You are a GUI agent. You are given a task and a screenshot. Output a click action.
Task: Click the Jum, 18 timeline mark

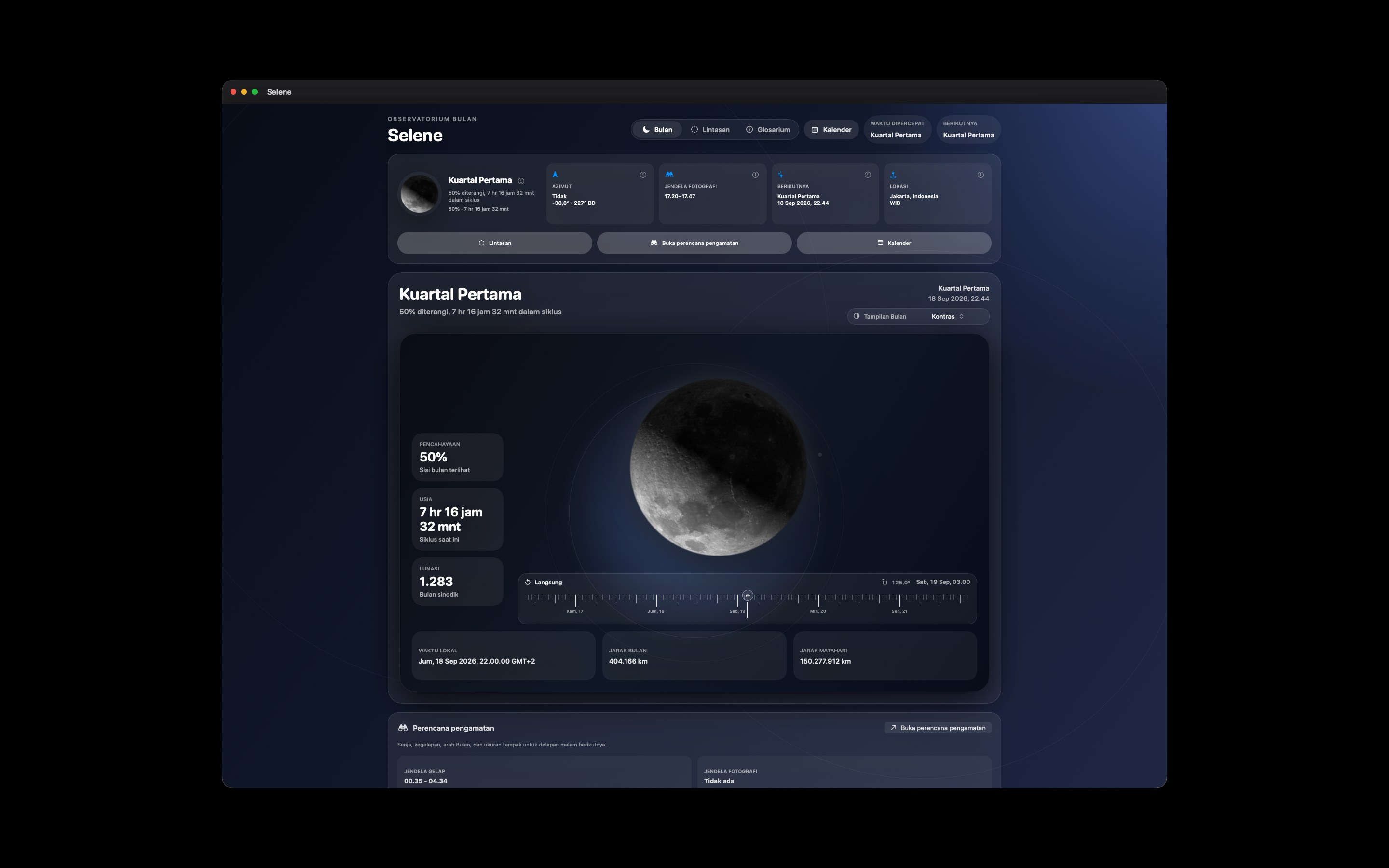655,611
